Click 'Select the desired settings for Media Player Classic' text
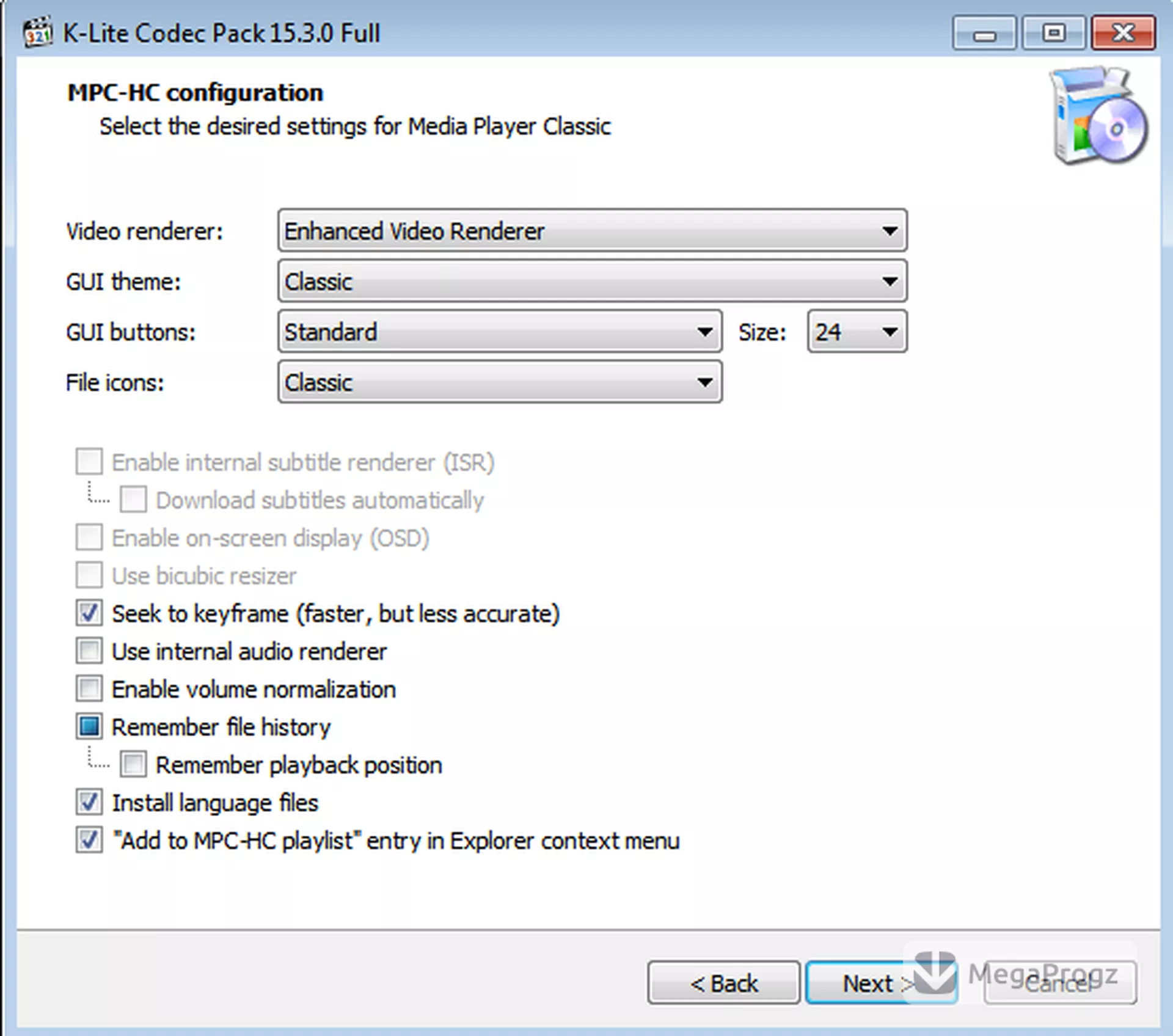1173x1036 pixels. point(355,126)
